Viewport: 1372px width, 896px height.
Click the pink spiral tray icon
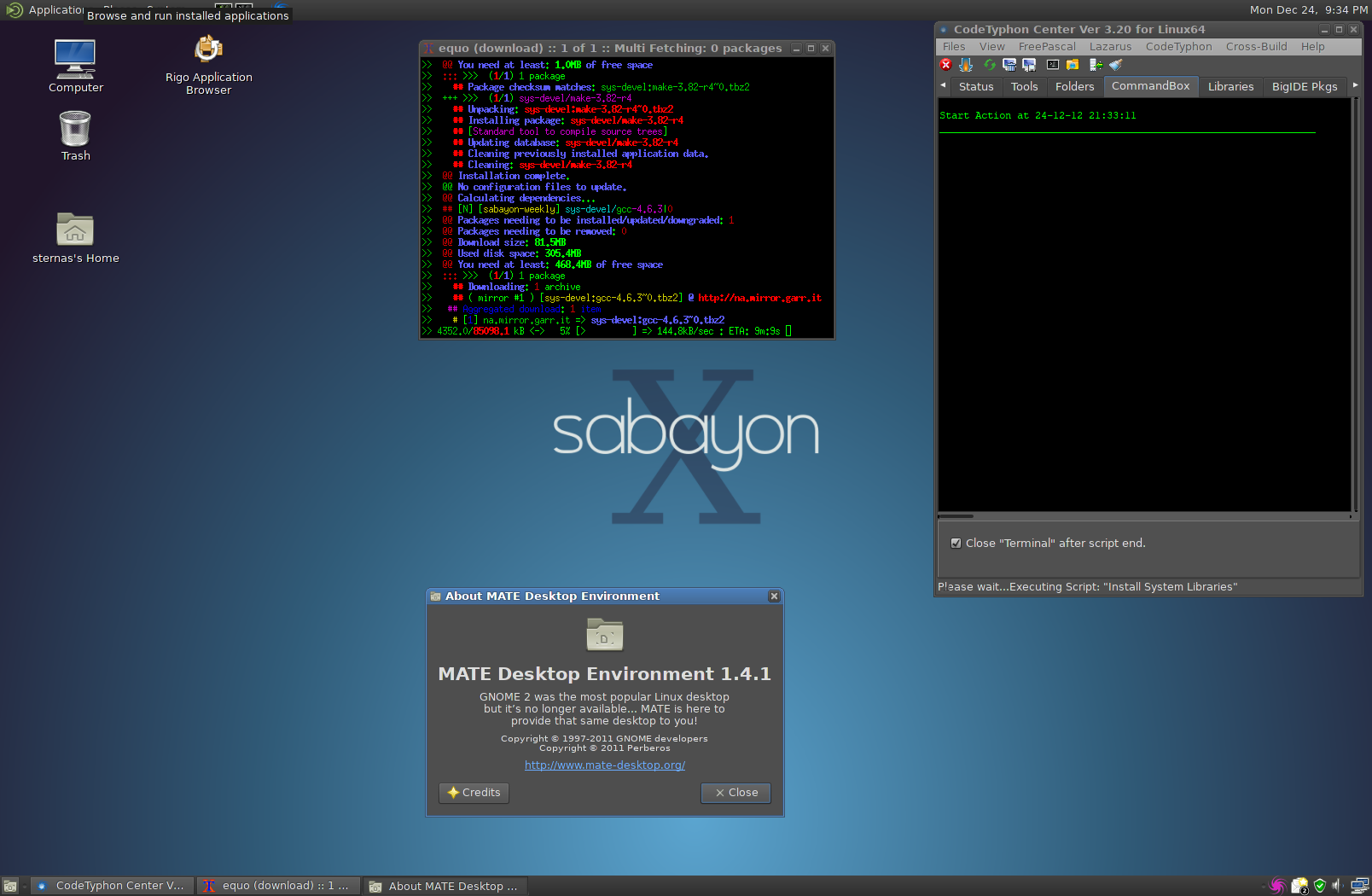(x=1277, y=886)
